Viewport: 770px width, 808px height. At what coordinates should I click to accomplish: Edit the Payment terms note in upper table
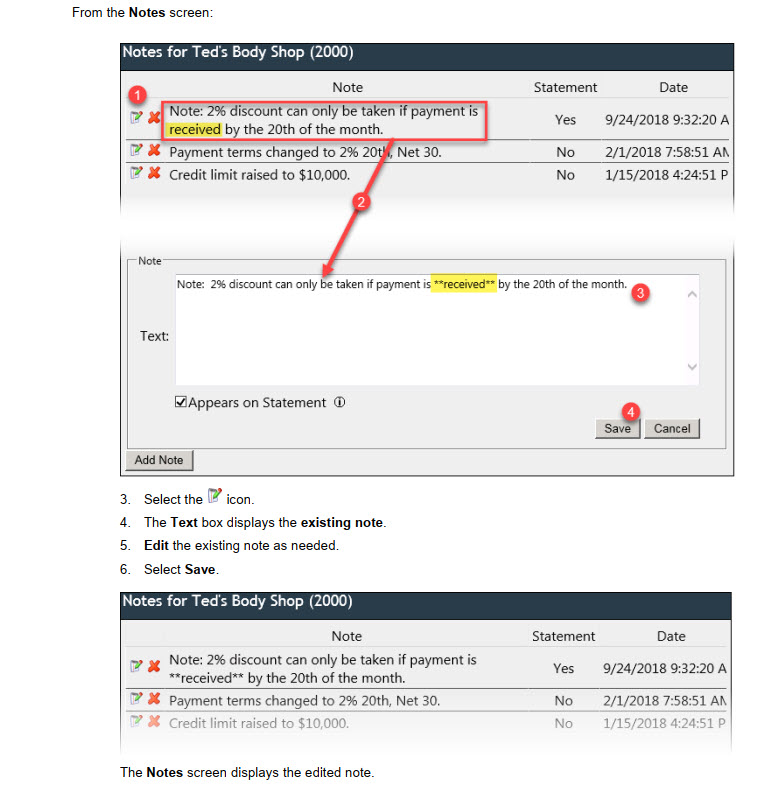click(136, 151)
